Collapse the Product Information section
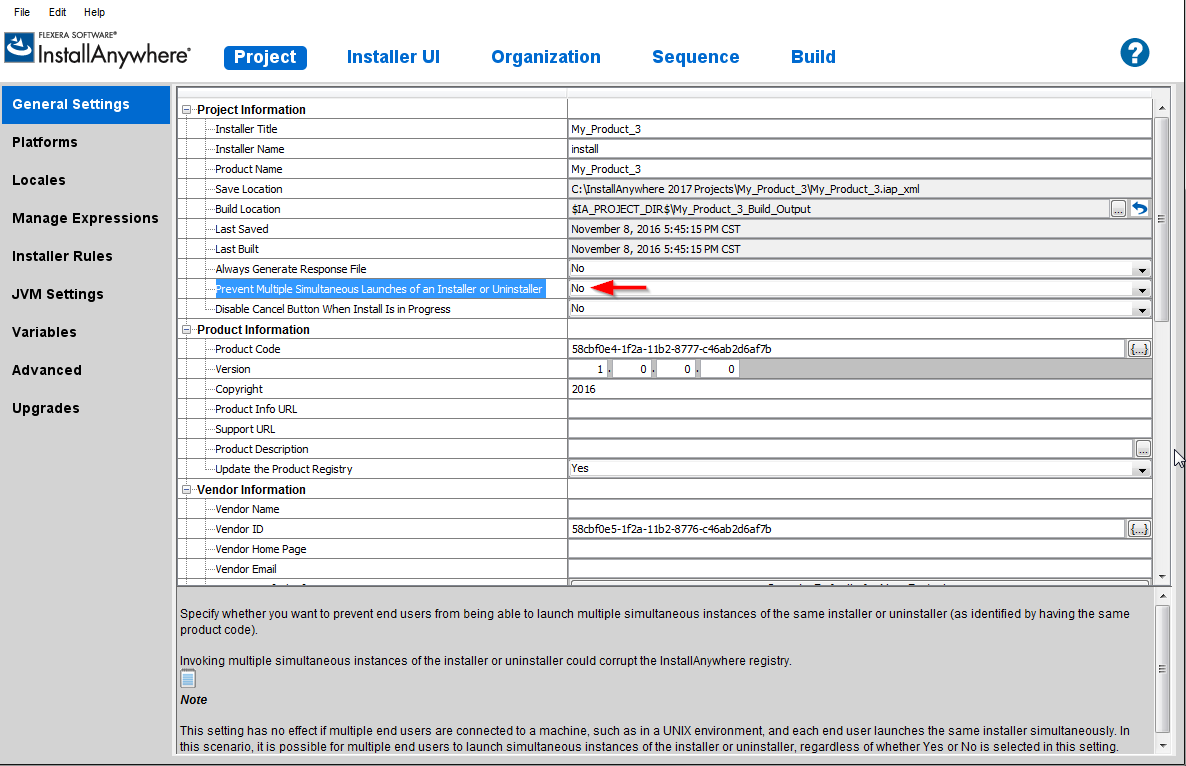The height and width of the screenshot is (766, 1186). pos(186,330)
